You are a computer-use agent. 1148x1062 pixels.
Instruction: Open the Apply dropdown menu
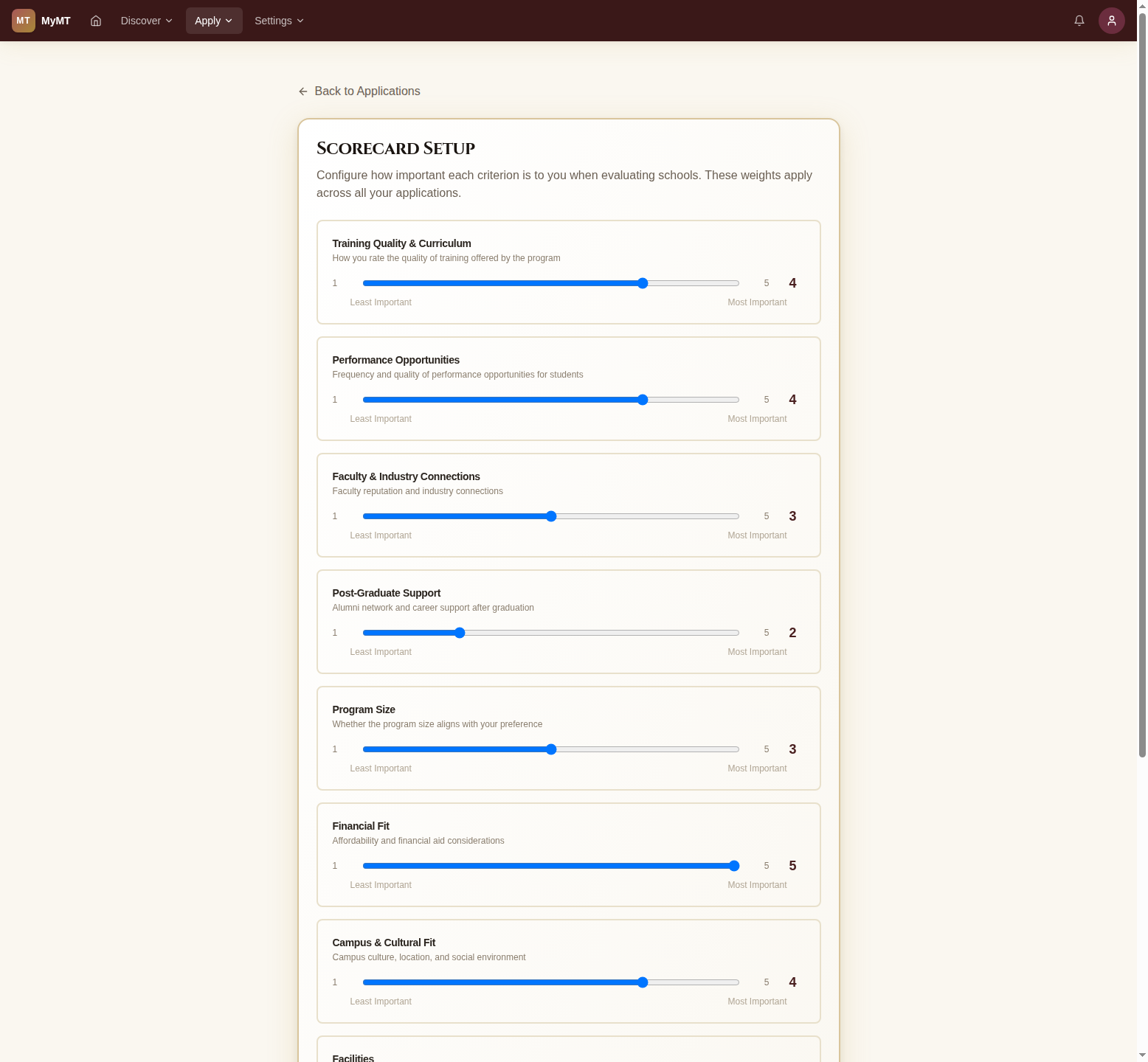(x=214, y=21)
